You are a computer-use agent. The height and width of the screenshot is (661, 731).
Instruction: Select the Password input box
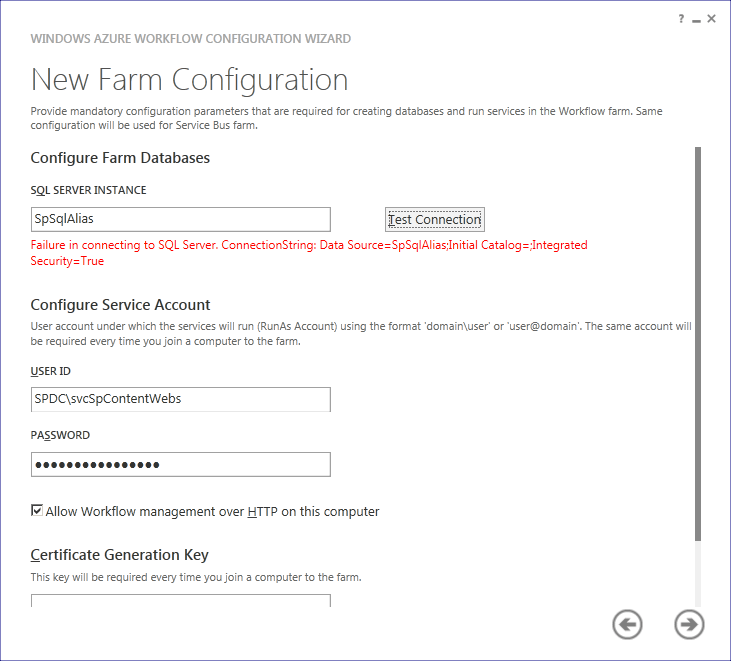181,464
